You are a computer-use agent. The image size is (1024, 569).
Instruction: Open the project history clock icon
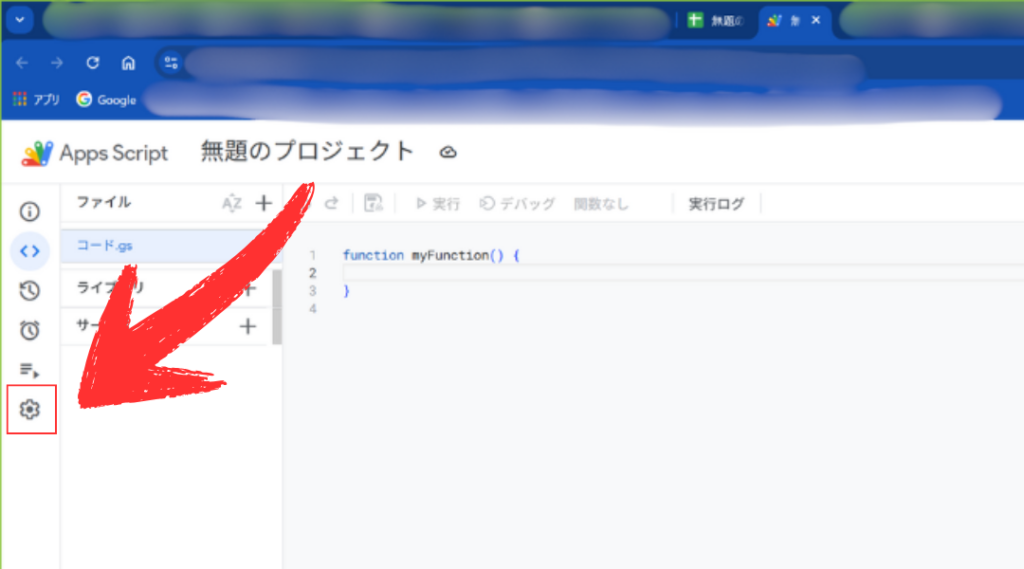pos(30,291)
